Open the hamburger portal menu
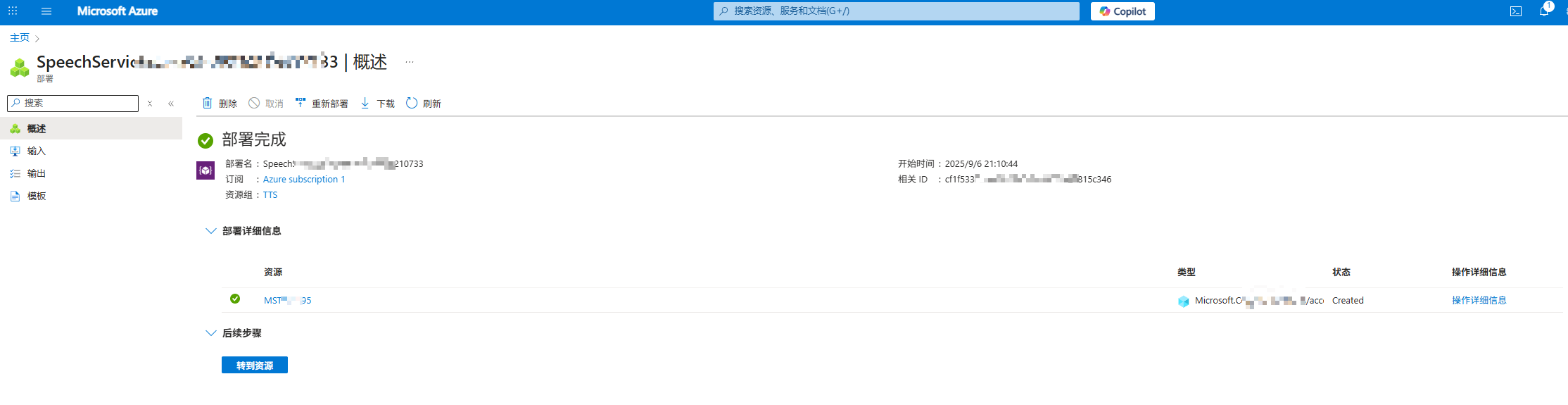Image resolution: width=1568 pixels, height=405 pixels. (x=46, y=11)
